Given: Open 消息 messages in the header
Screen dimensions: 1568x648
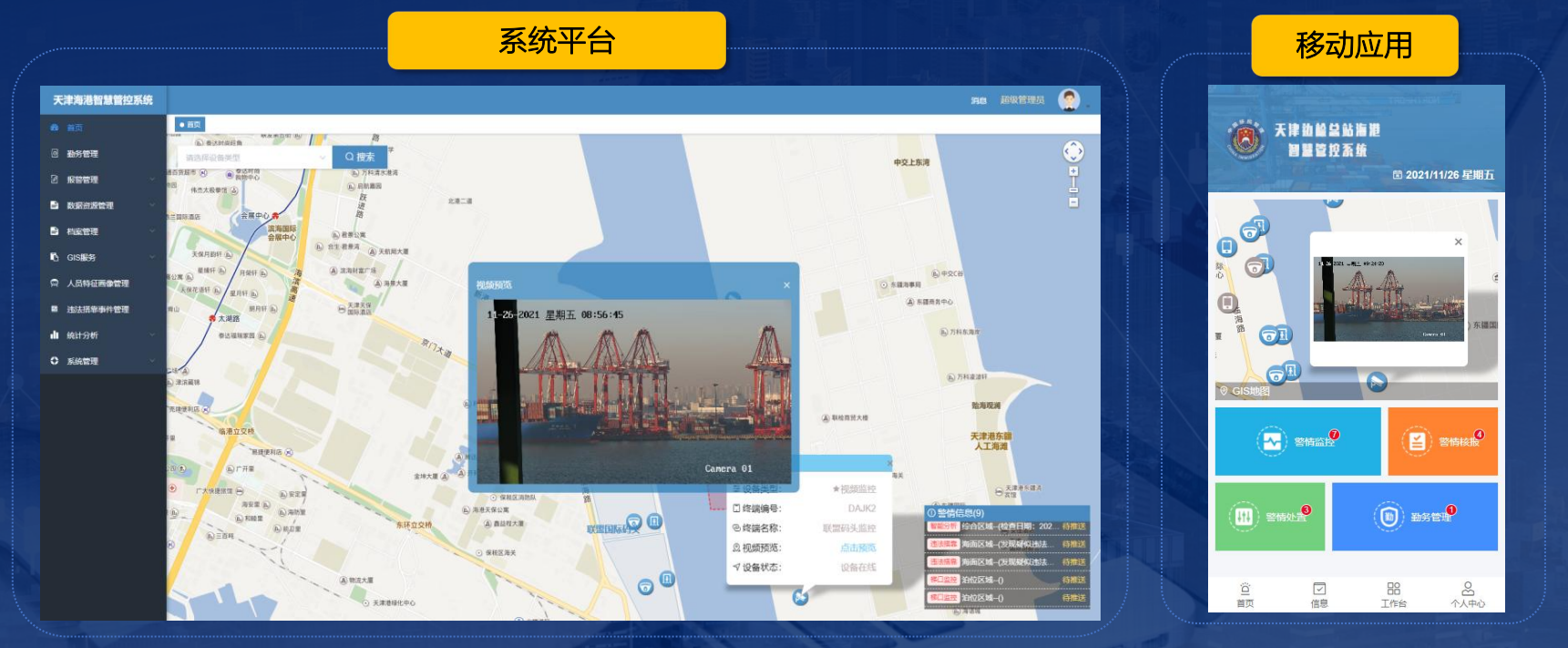Looking at the screenshot, I should coord(979,100).
